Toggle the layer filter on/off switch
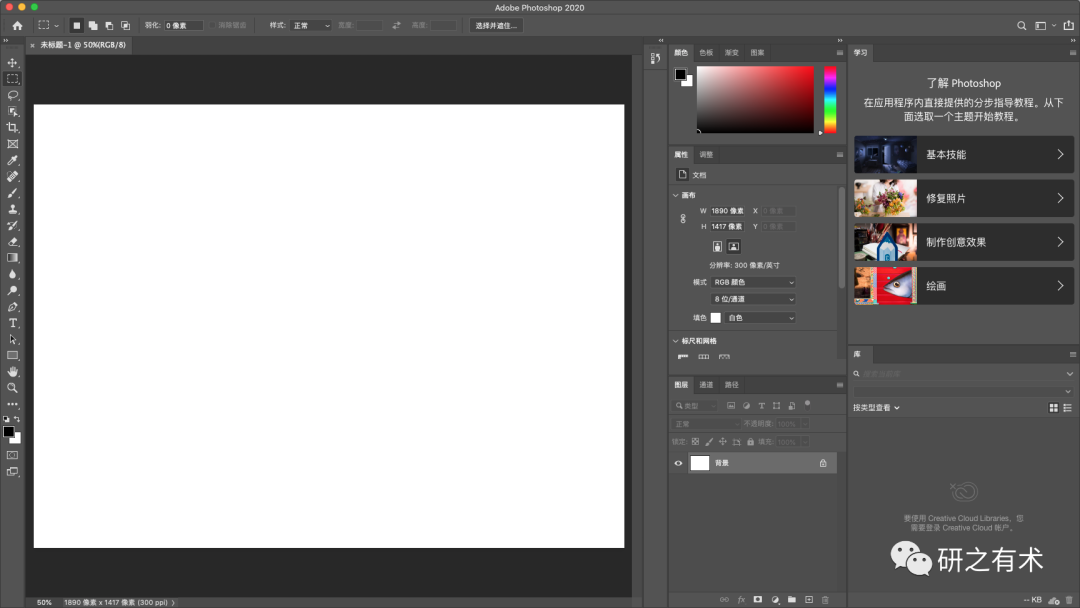The width and height of the screenshot is (1080, 608). [x=807, y=405]
